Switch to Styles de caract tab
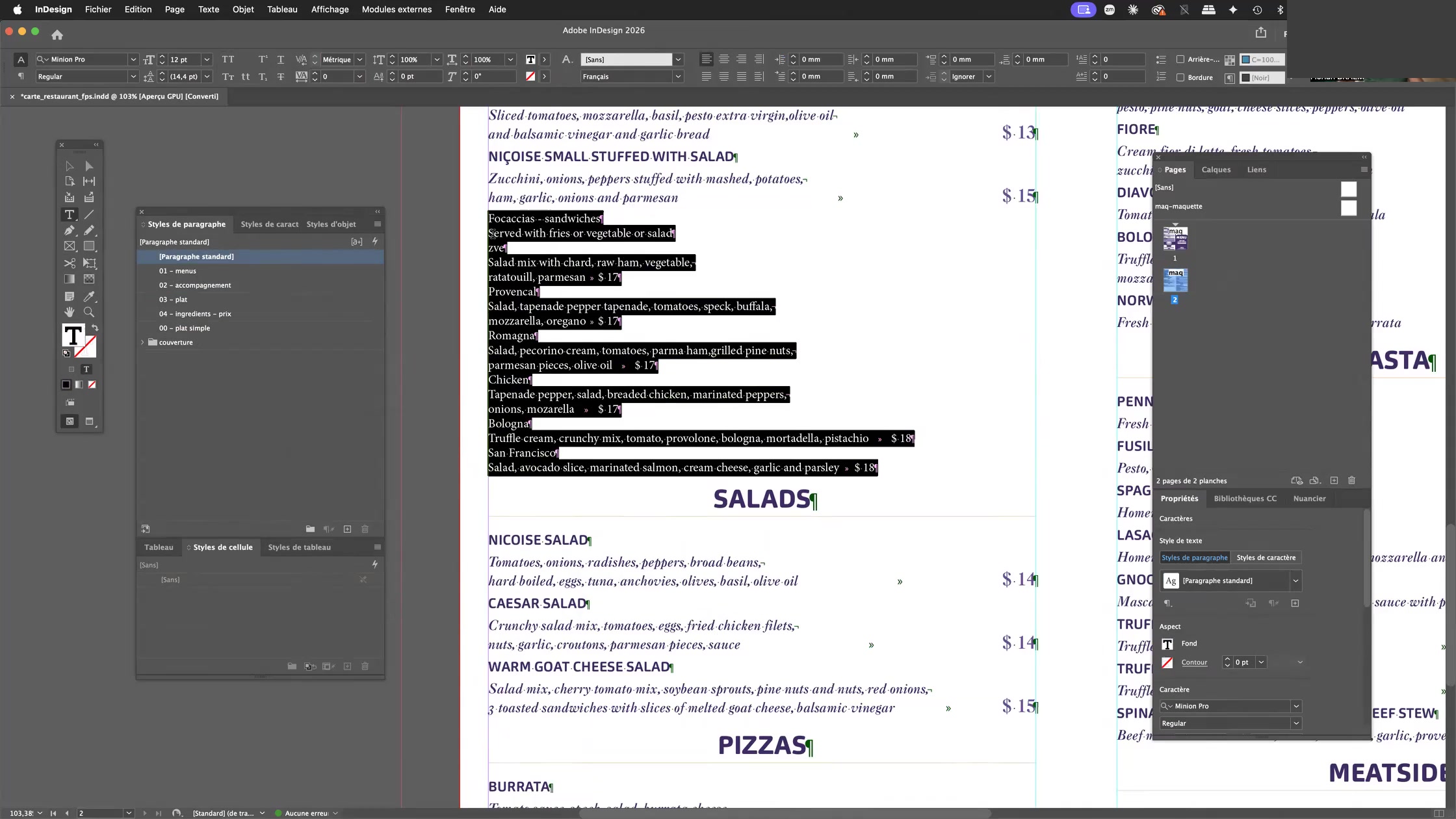Viewport: 1456px width, 819px height. pos(269,224)
